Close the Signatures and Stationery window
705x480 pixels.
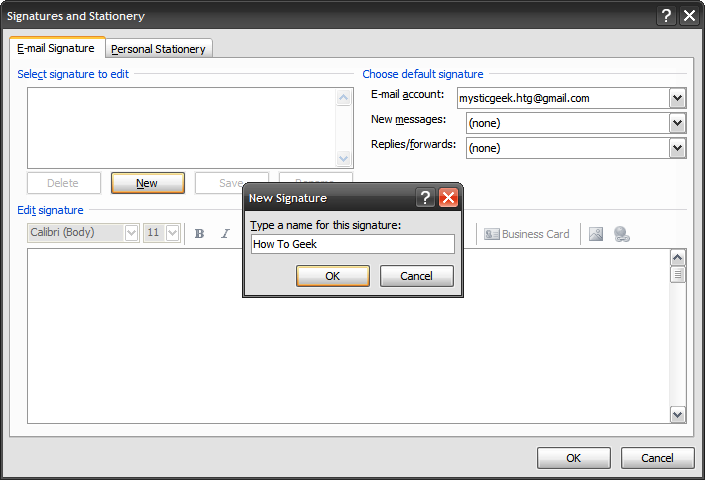[689, 16]
